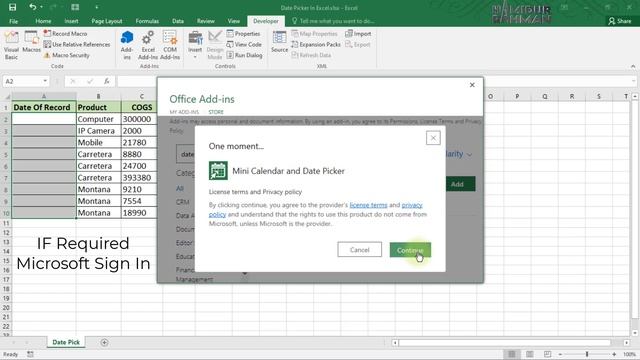Switch to Normal view in the status bar
The height and width of the screenshot is (360, 640).
point(511,354)
